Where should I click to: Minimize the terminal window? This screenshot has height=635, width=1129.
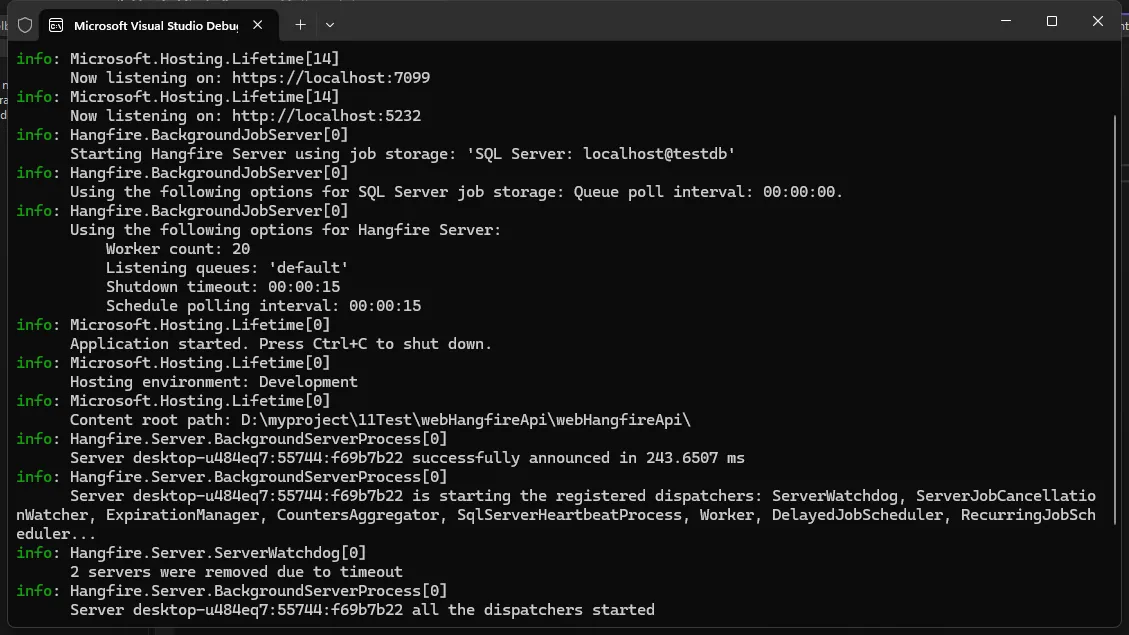(x=1006, y=22)
